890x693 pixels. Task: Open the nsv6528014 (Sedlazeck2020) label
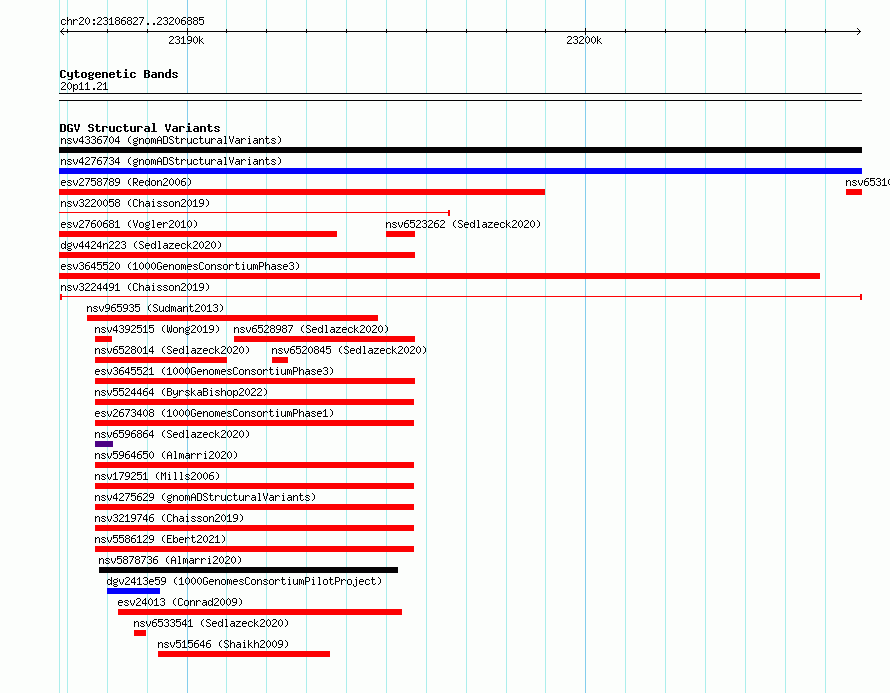(172, 350)
